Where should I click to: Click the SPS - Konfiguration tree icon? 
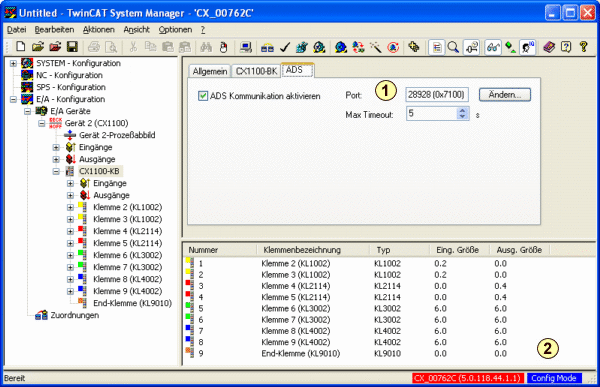click(27, 87)
